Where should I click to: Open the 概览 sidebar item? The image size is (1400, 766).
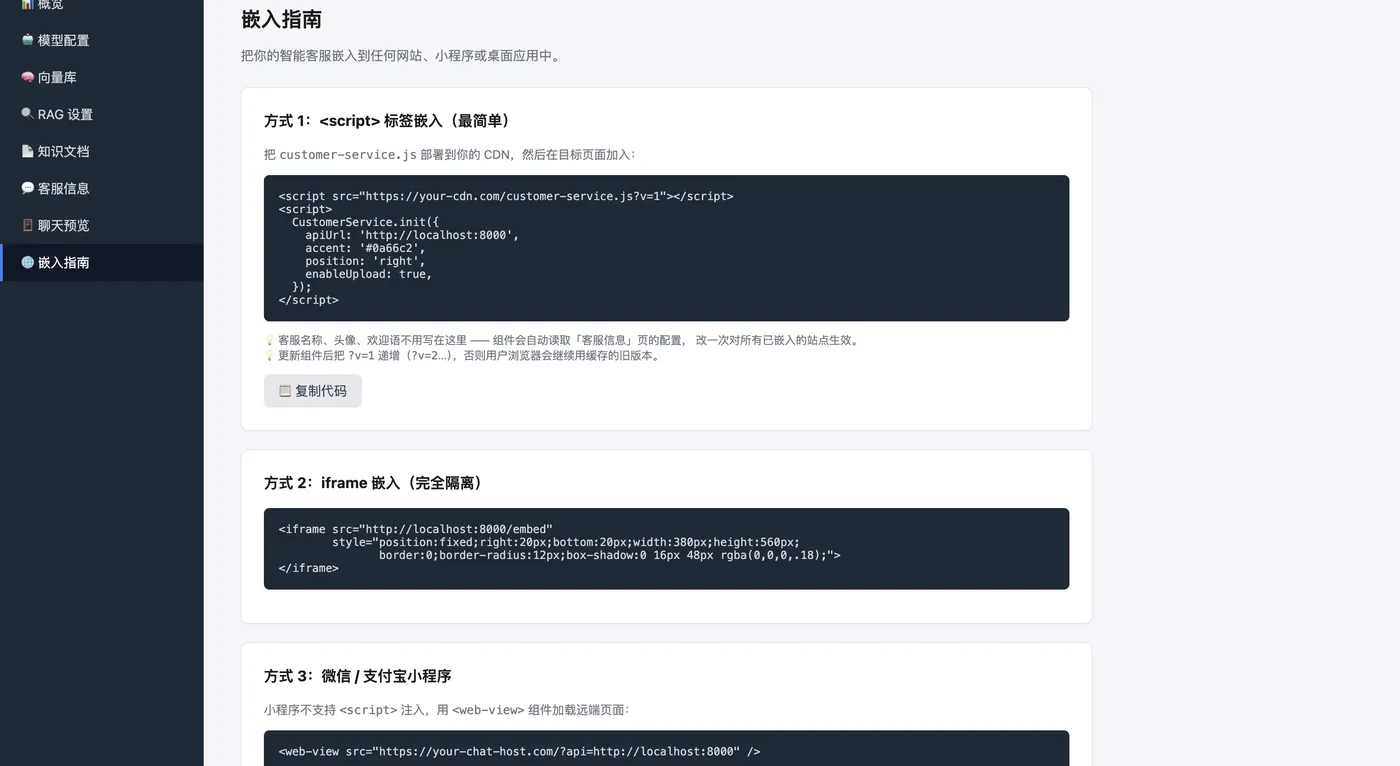(x=101, y=5)
